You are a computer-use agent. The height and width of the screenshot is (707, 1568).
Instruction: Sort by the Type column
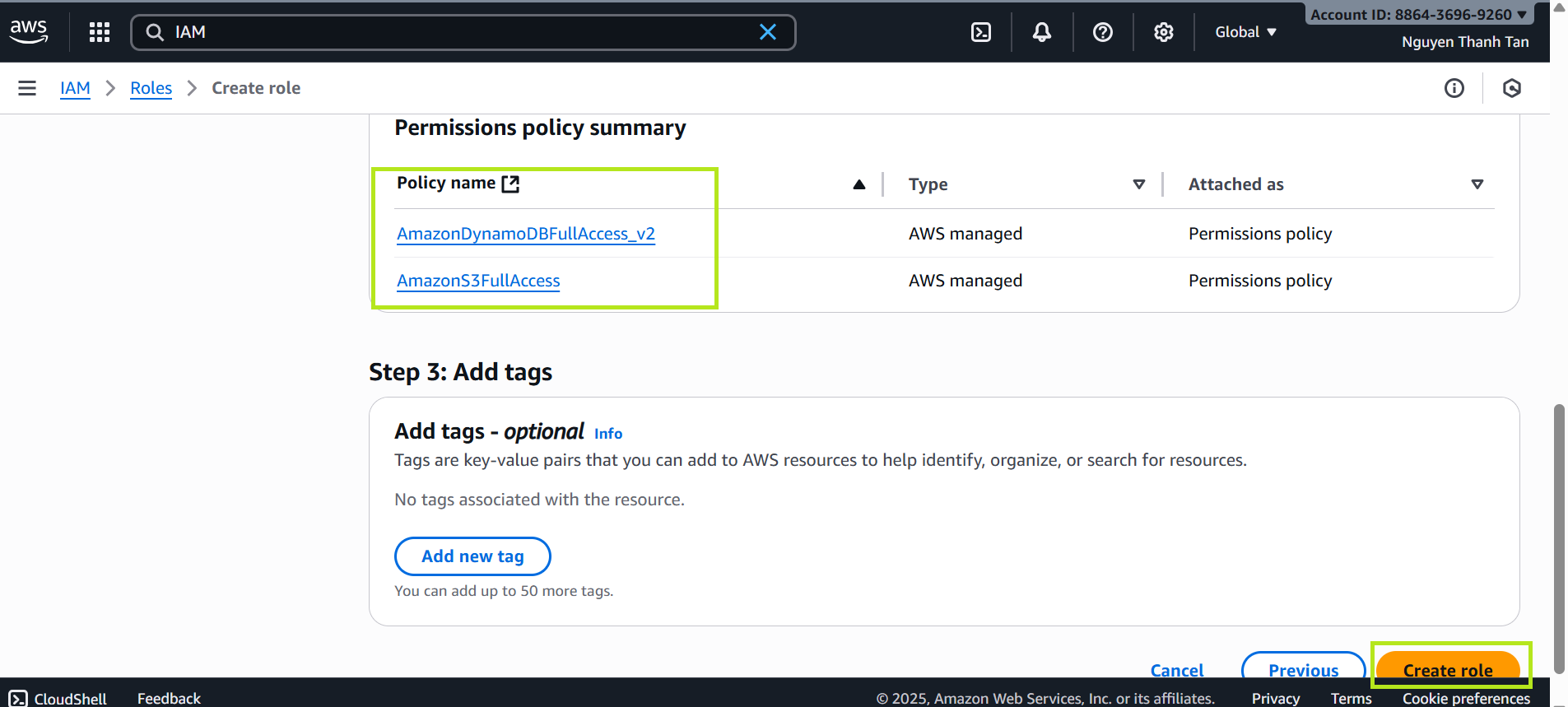pyautogui.click(x=1138, y=184)
